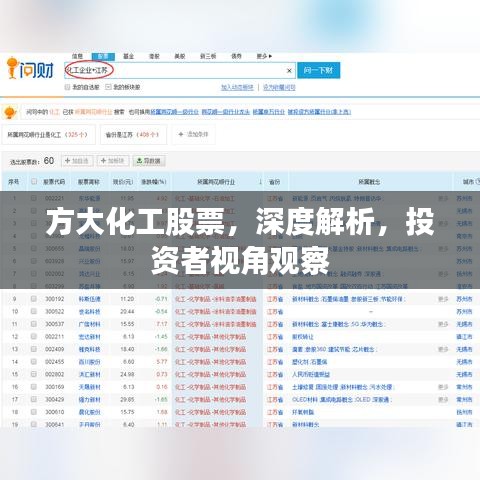Click the 所属同花顺一级行业 suggestion link

[x=174, y=112]
